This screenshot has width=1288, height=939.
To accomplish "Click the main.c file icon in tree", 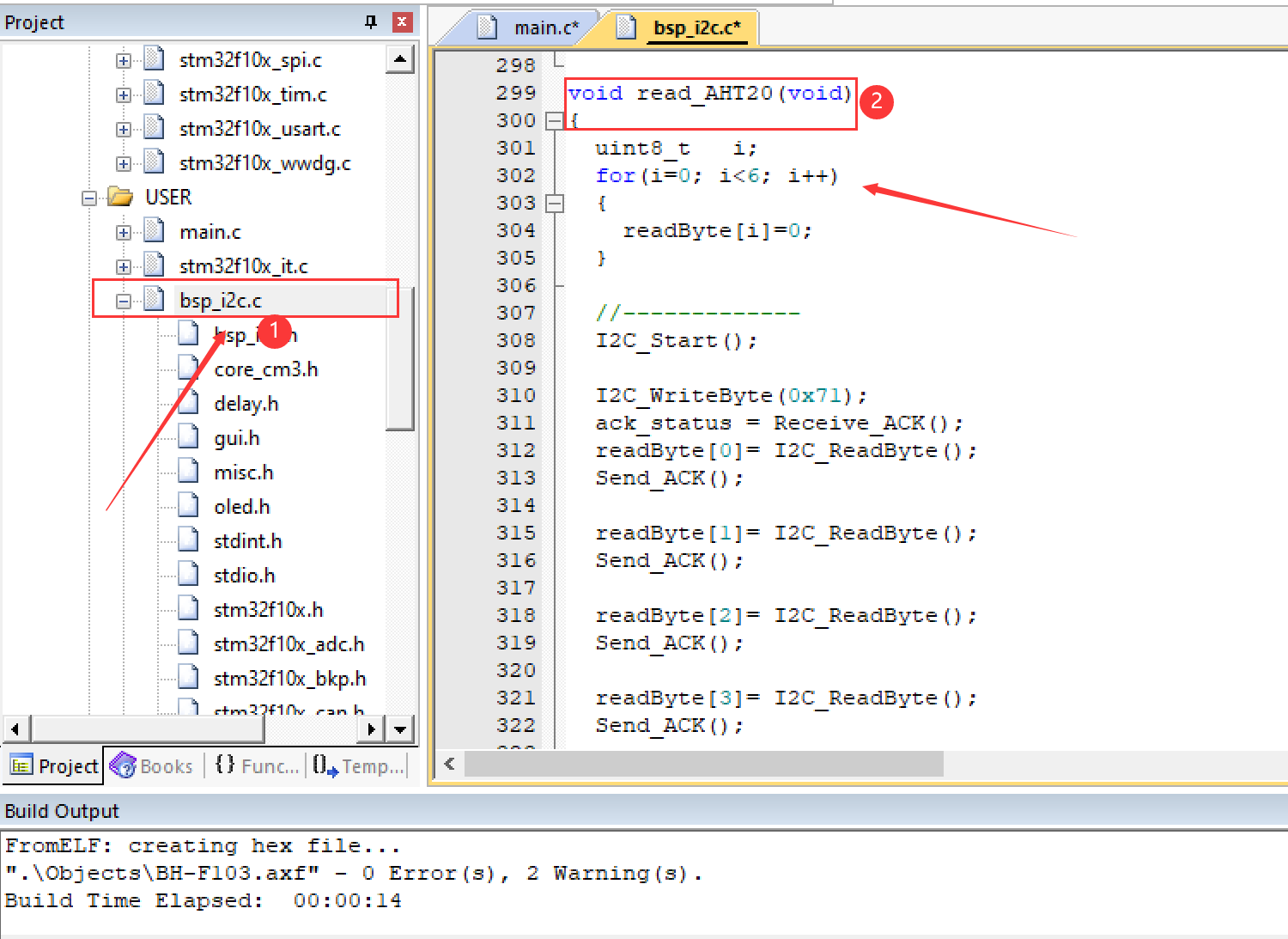I will pyautogui.click(x=155, y=230).
